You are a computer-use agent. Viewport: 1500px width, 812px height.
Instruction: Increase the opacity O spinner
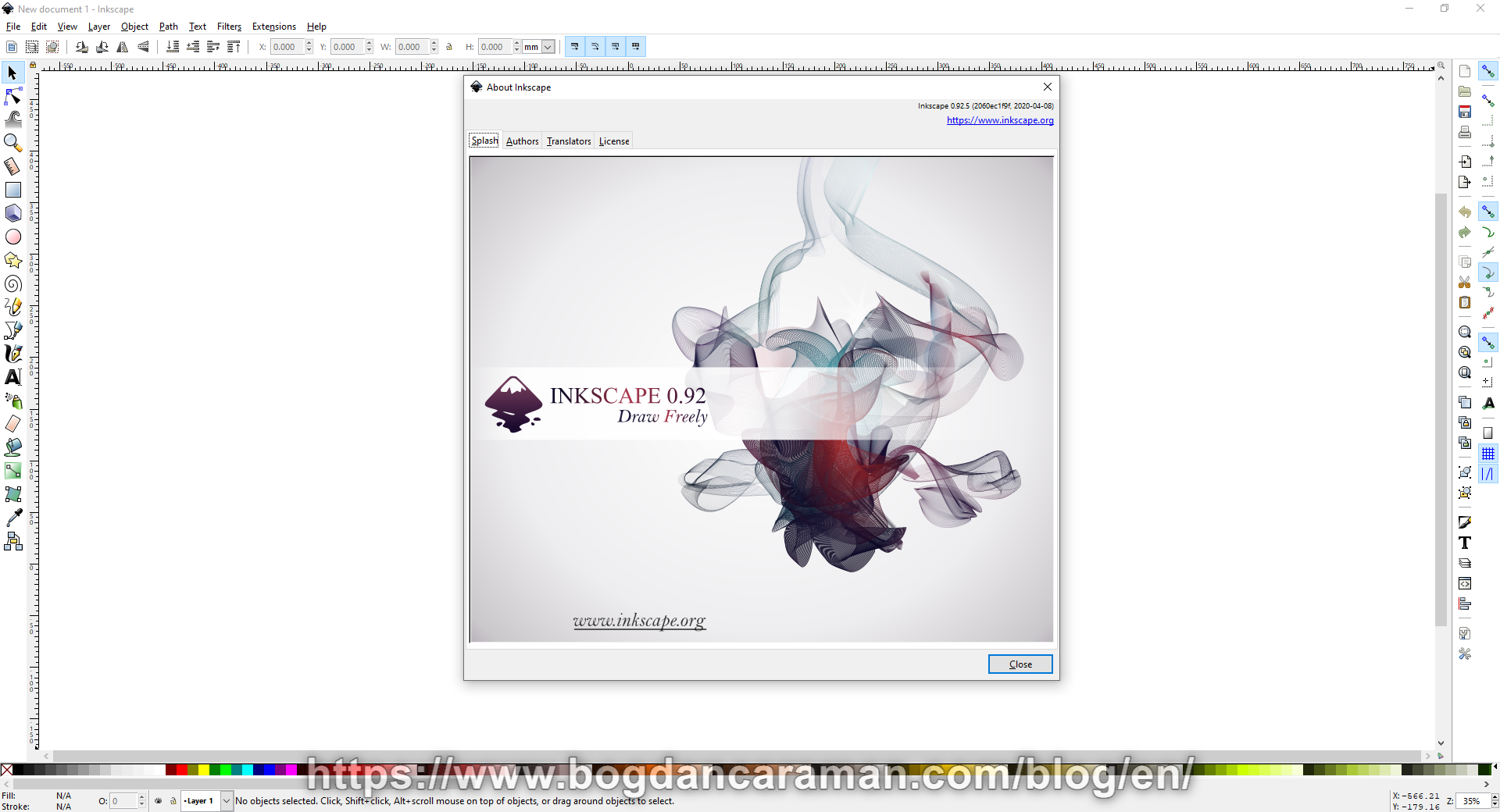pyautogui.click(x=141, y=797)
